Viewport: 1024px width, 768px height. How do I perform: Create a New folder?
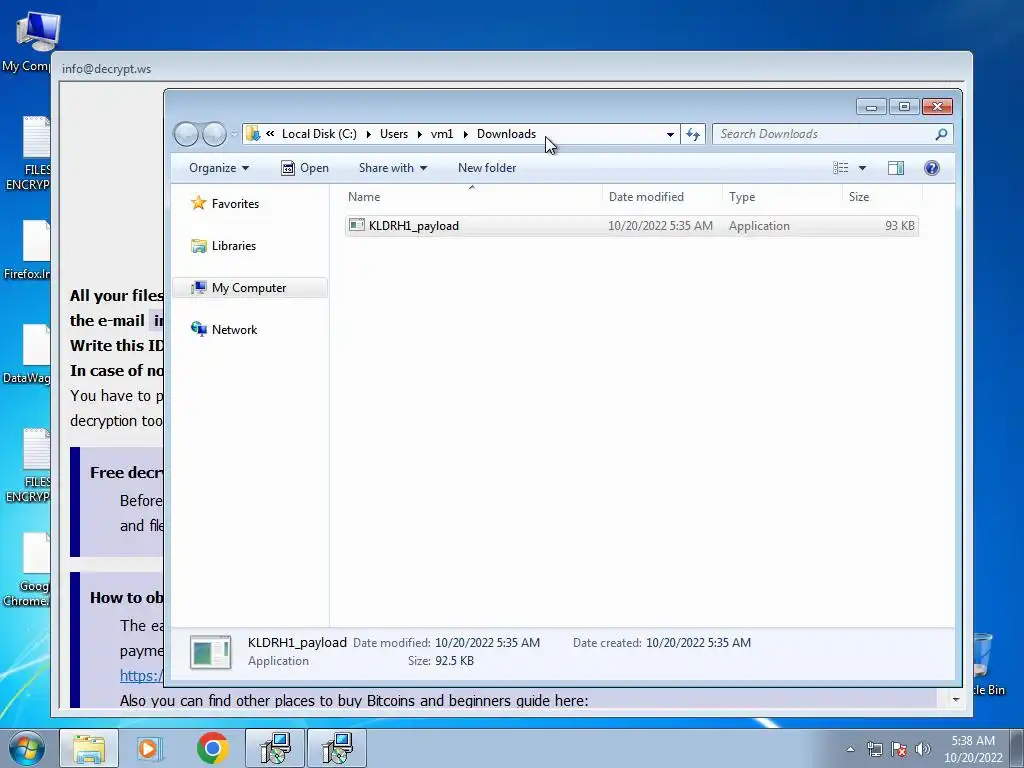point(487,168)
